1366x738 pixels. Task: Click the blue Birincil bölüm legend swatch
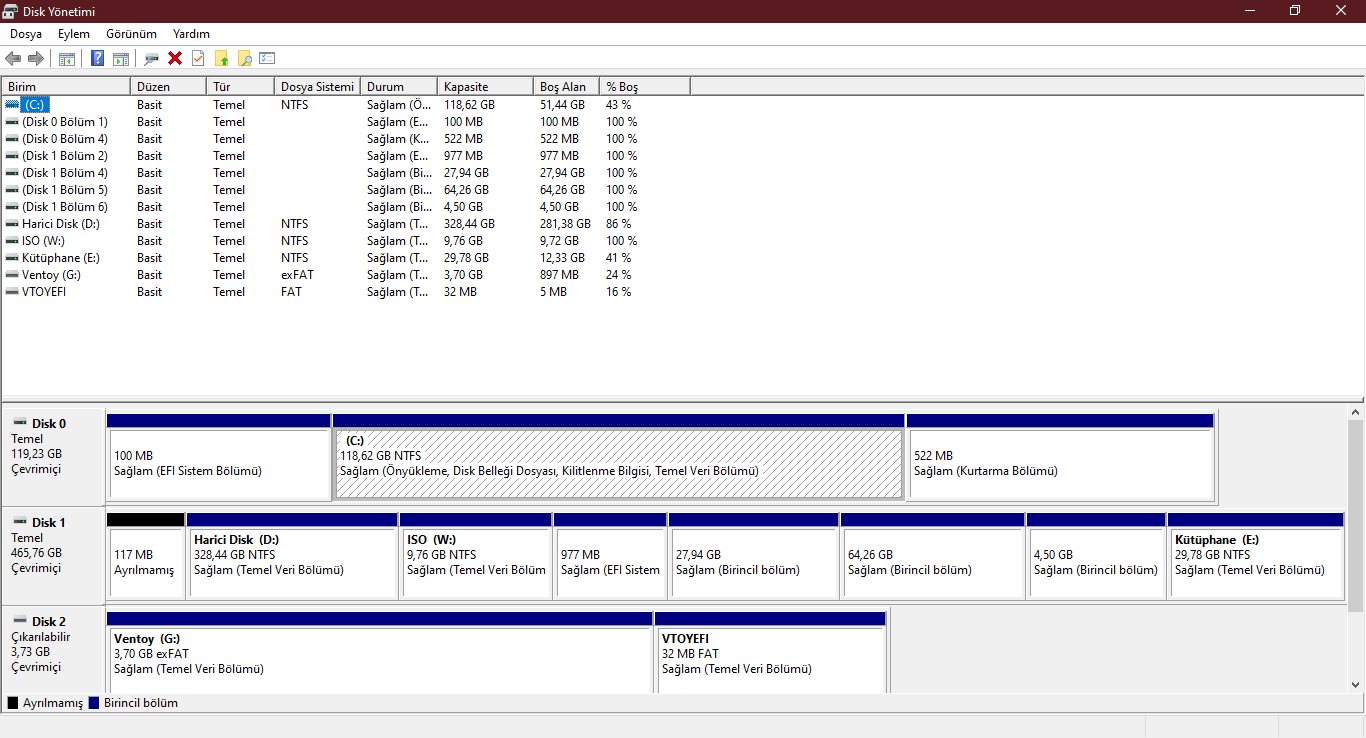pos(94,703)
